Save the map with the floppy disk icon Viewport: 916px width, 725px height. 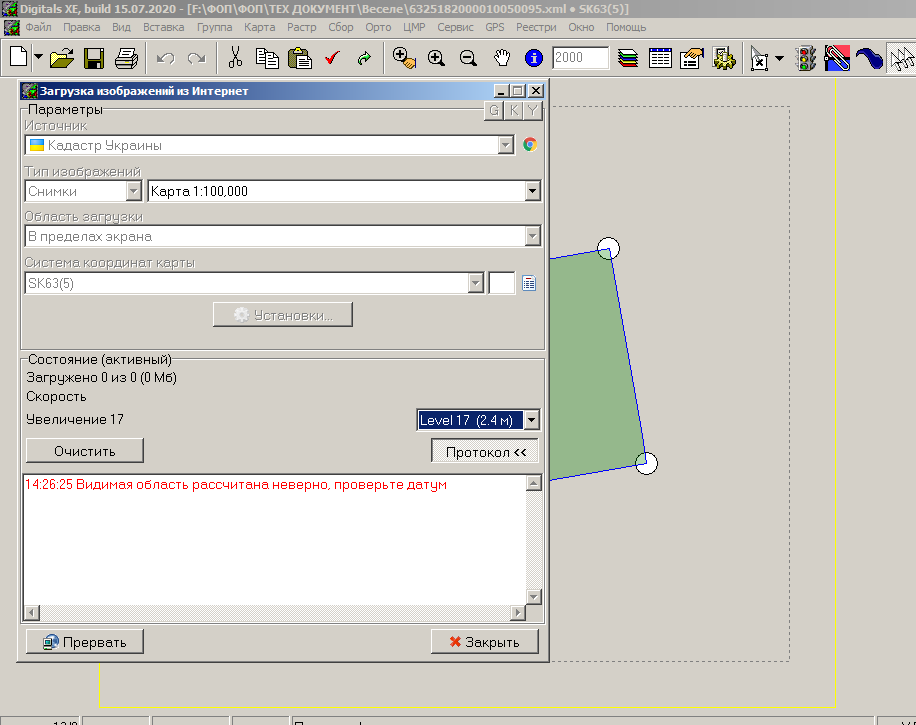94,58
